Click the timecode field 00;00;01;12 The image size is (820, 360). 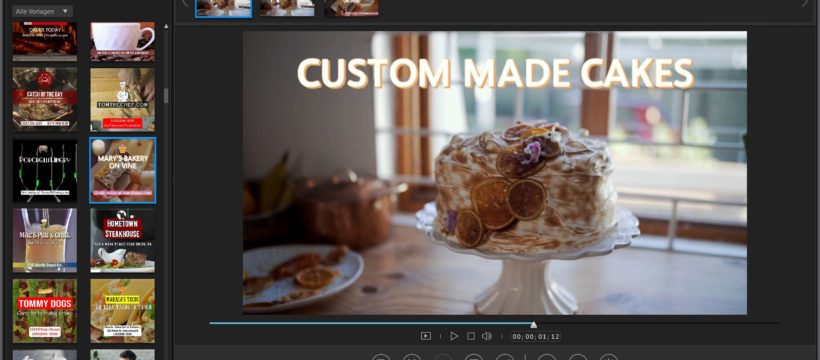click(536, 336)
